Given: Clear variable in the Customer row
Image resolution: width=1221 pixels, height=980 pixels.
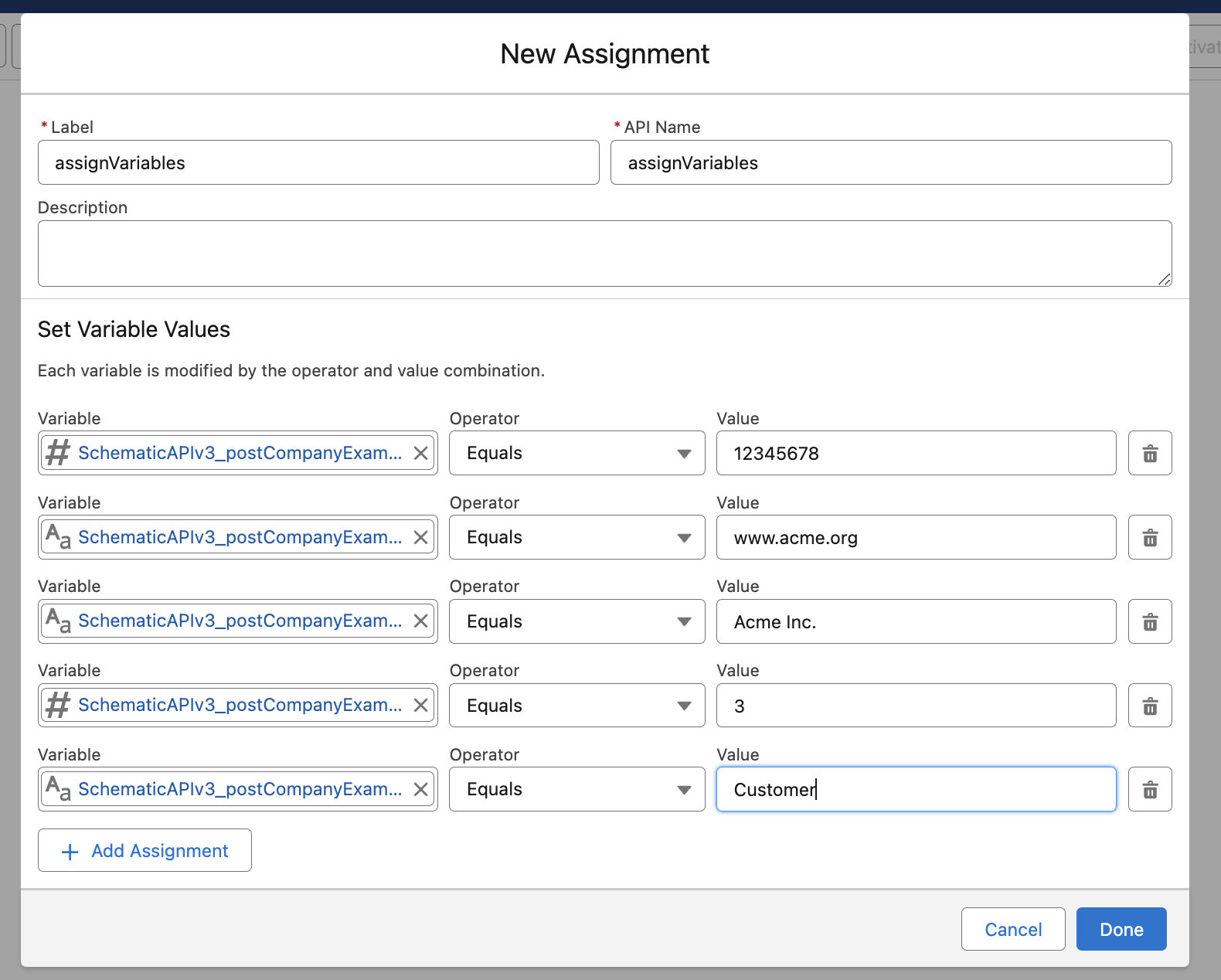Looking at the screenshot, I should click(420, 789).
